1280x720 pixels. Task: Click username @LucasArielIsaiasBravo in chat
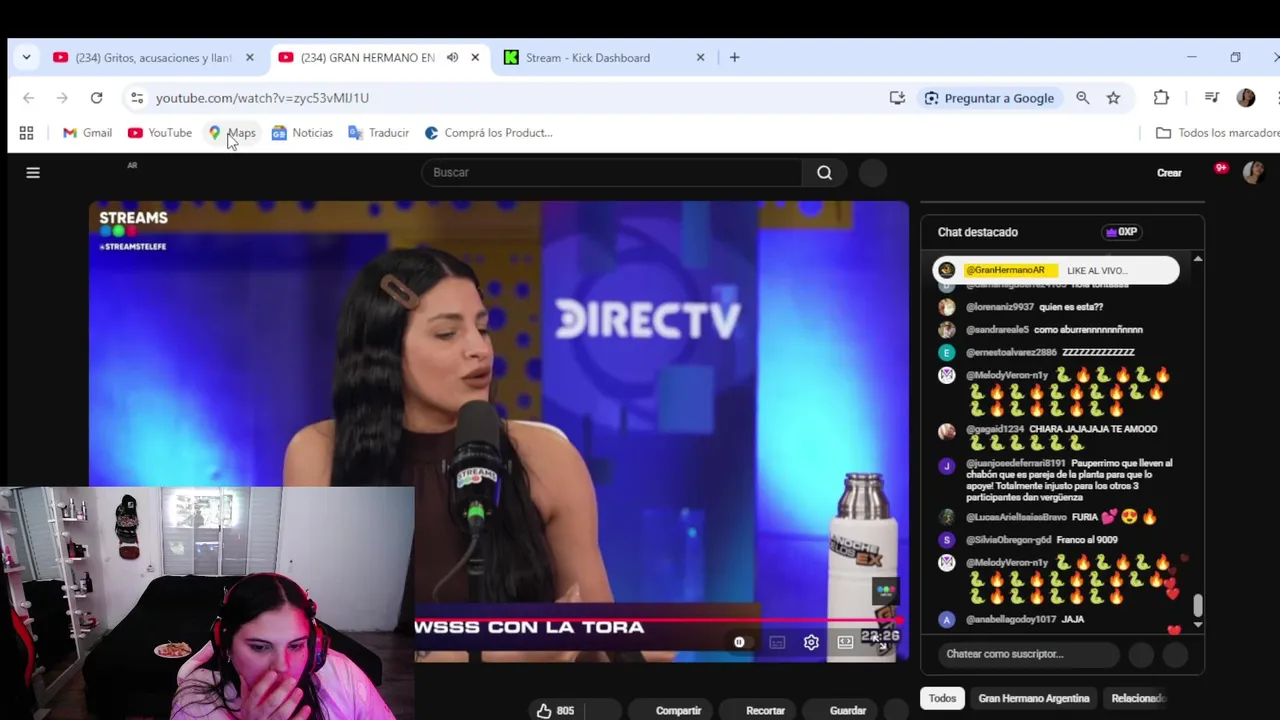pos(1016,517)
